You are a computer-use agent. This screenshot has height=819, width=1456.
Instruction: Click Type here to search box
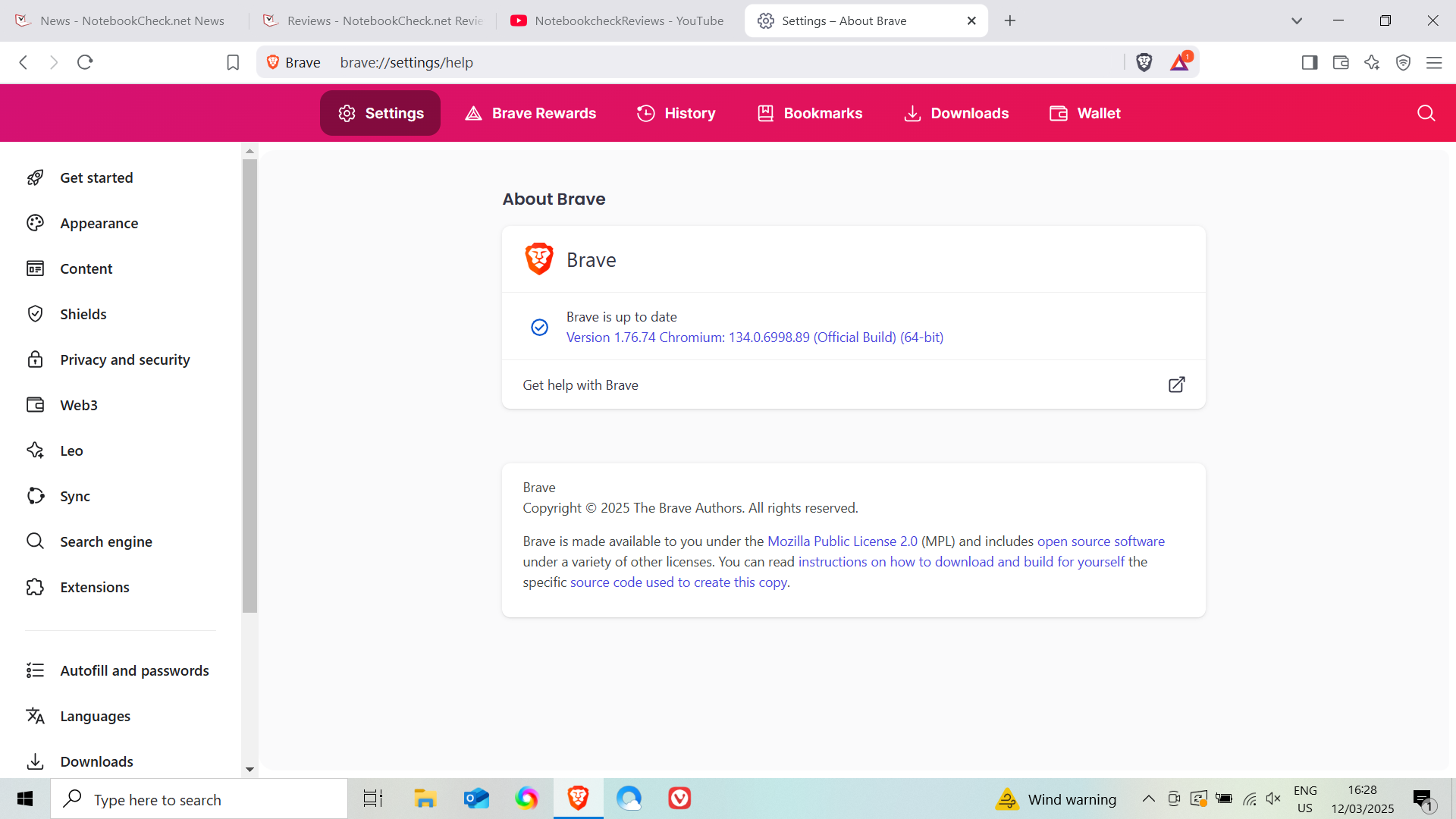(x=199, y=799)
